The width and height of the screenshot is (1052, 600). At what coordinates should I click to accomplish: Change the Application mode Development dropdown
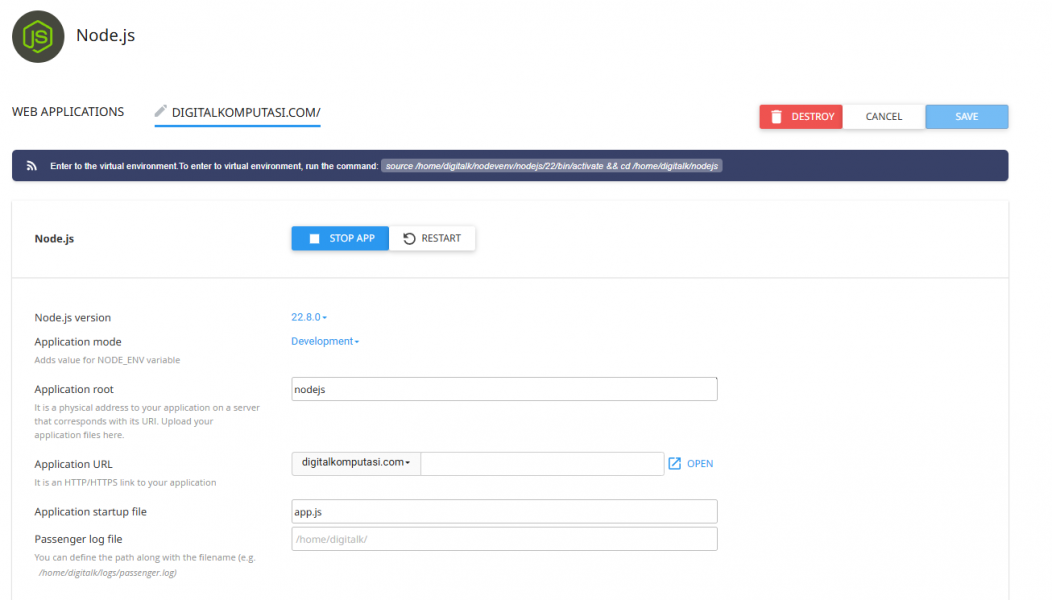[325, 341]
